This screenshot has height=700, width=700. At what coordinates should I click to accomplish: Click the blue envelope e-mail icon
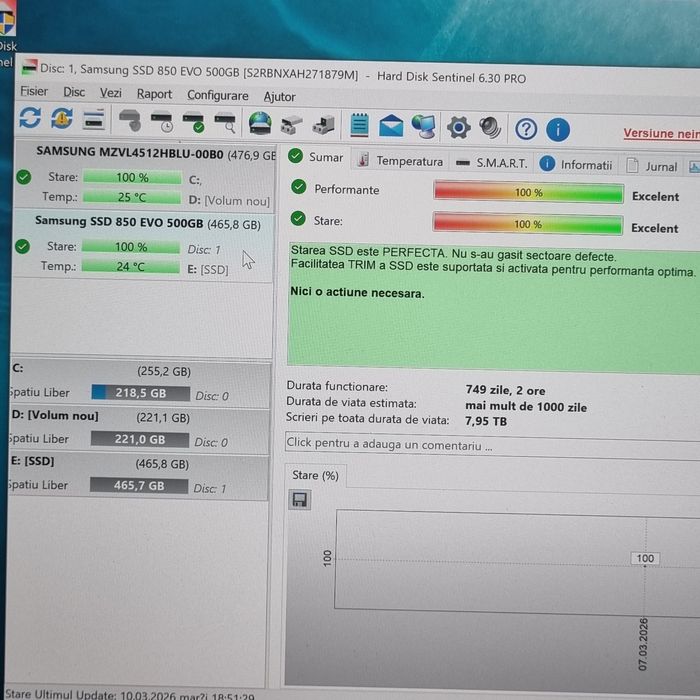pyautogui.click(x=391, y=126)
